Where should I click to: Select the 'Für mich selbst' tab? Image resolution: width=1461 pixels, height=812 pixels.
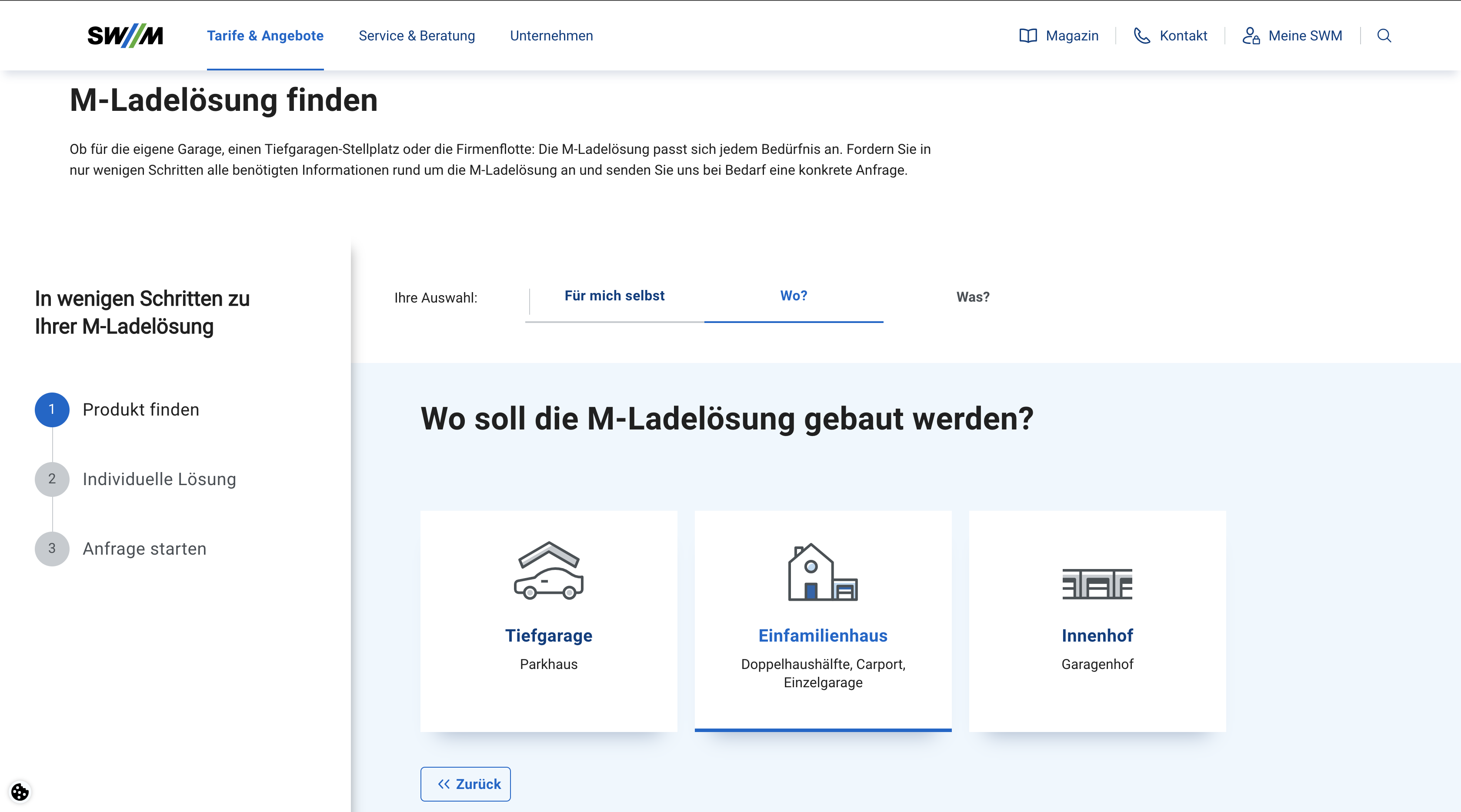[x=614, y=296]
